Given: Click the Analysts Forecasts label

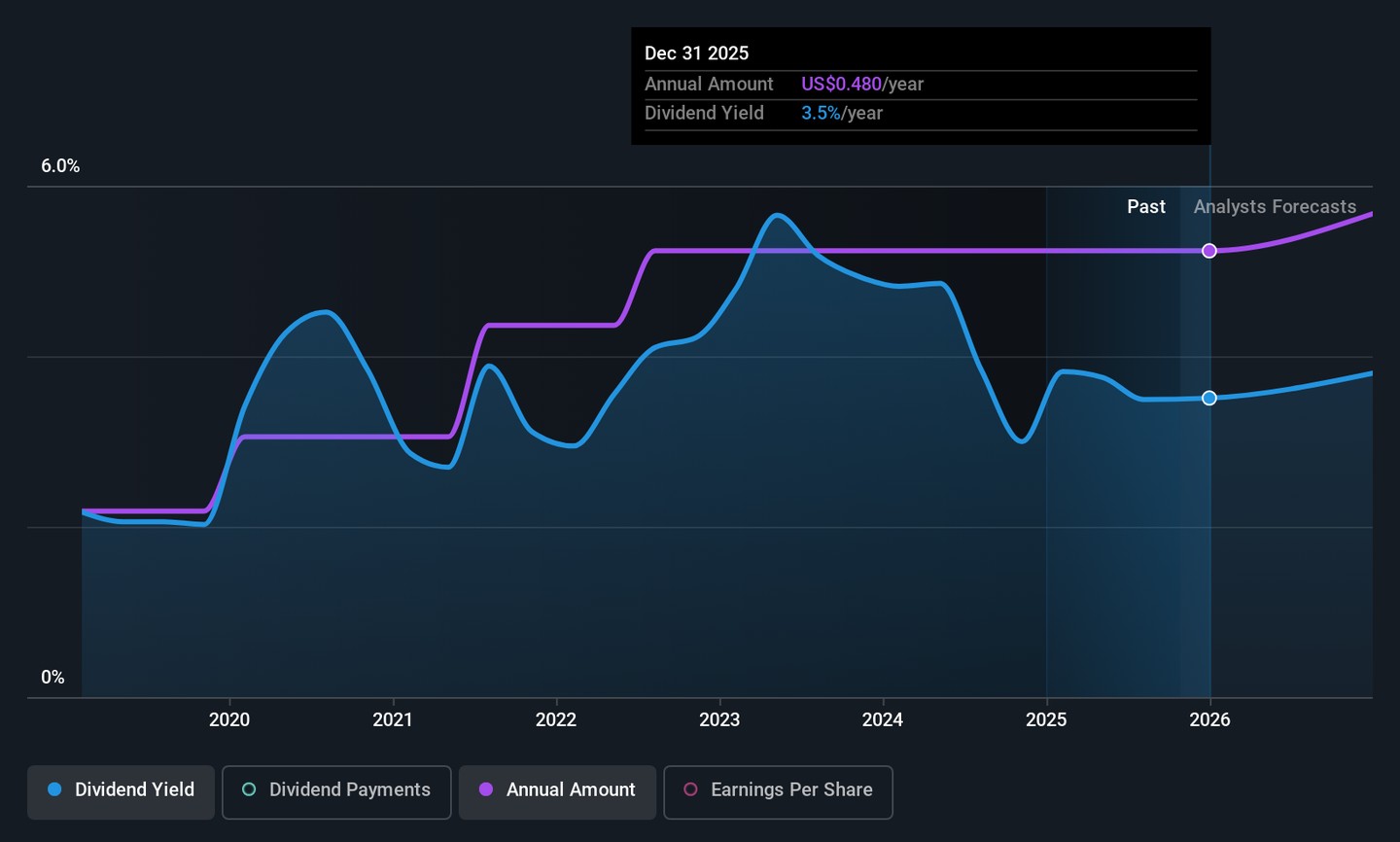Looking at the screenshot, I should (1275, 207).
